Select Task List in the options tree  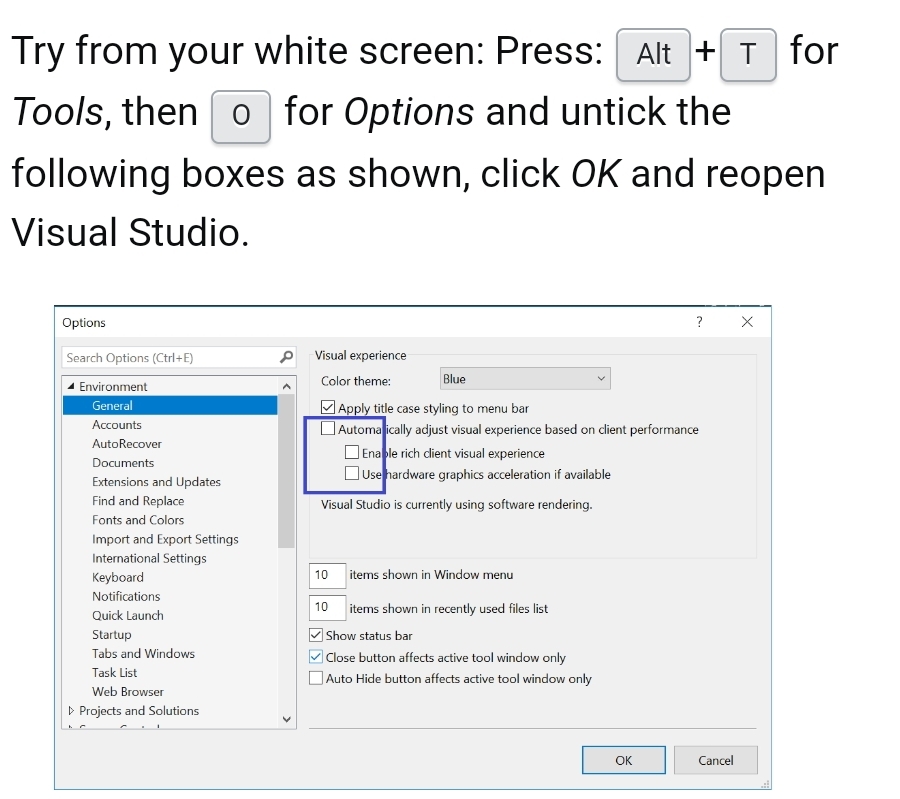pos(114,672)
